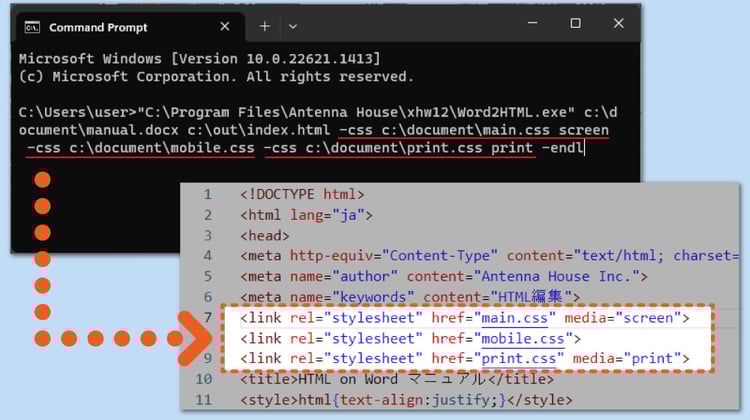Click the meta keywords line
This screenshot has width=750, height=420.
click(x=410, y=297)
